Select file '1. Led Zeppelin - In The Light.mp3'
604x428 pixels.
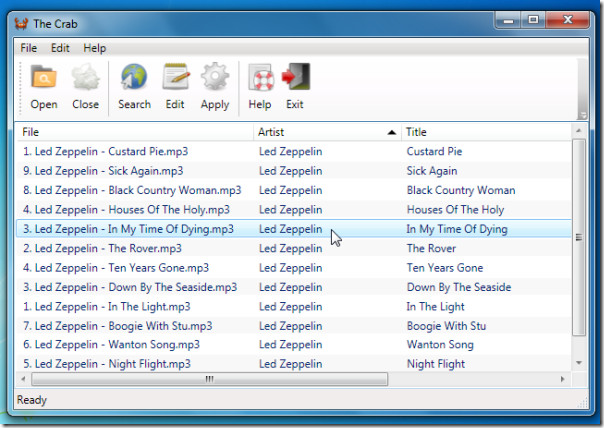pos(106,307)
